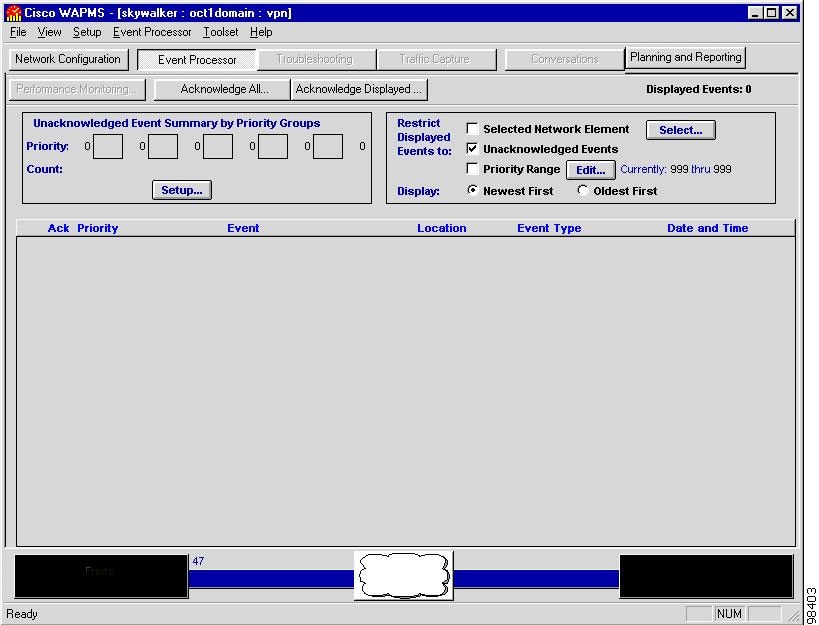Open the View menu
819x625 pixels.
tap(49, 32)
